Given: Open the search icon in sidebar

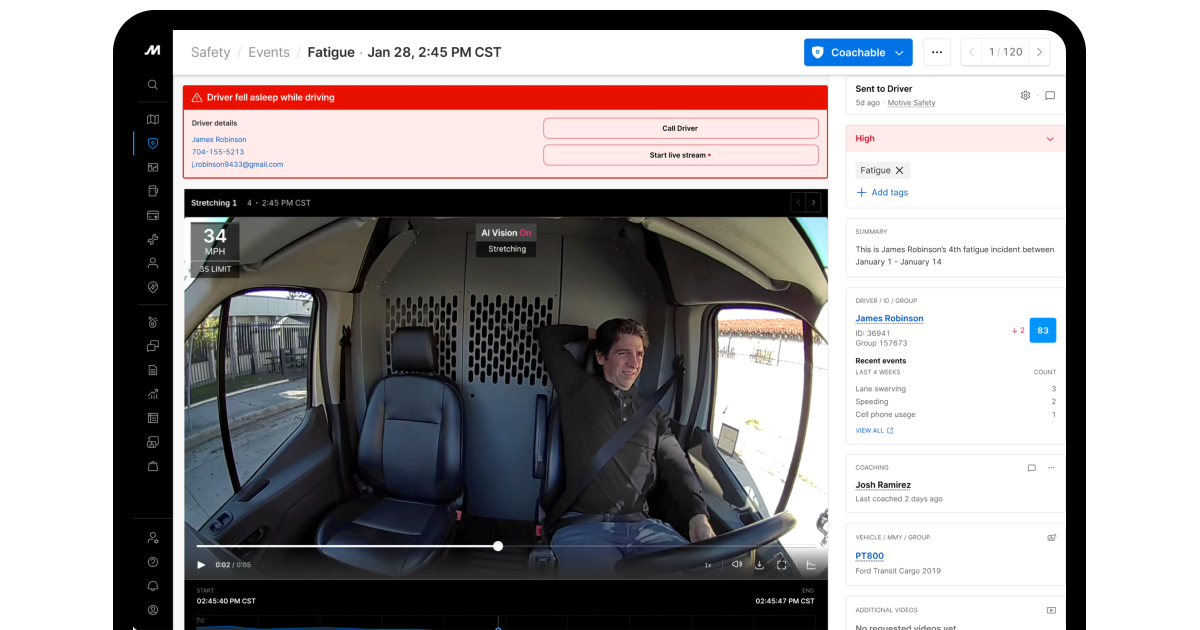Looking at the screenshot, I should (153, 85).
